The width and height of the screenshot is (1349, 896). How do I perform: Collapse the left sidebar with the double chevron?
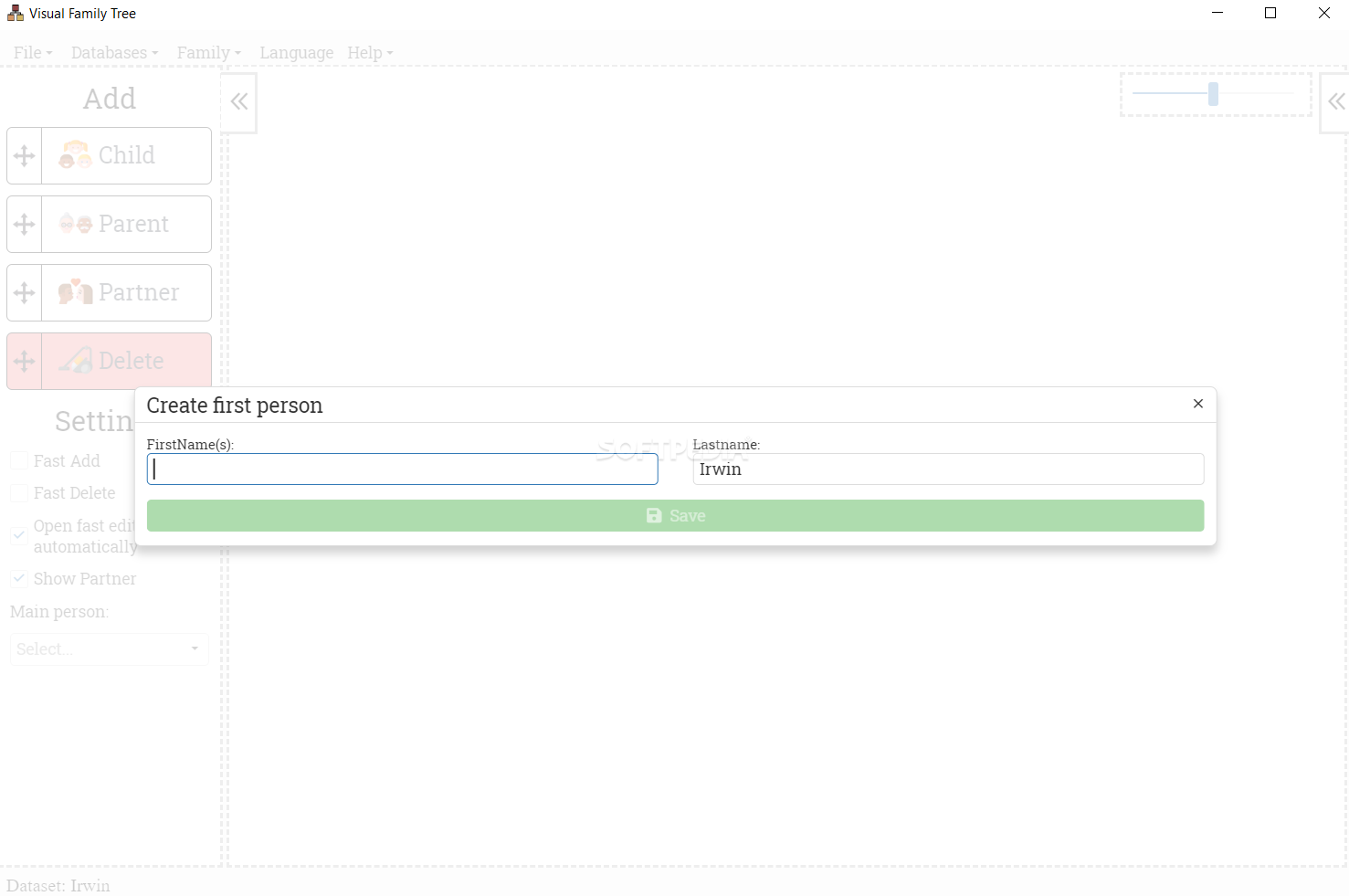[x=239, y=101]
